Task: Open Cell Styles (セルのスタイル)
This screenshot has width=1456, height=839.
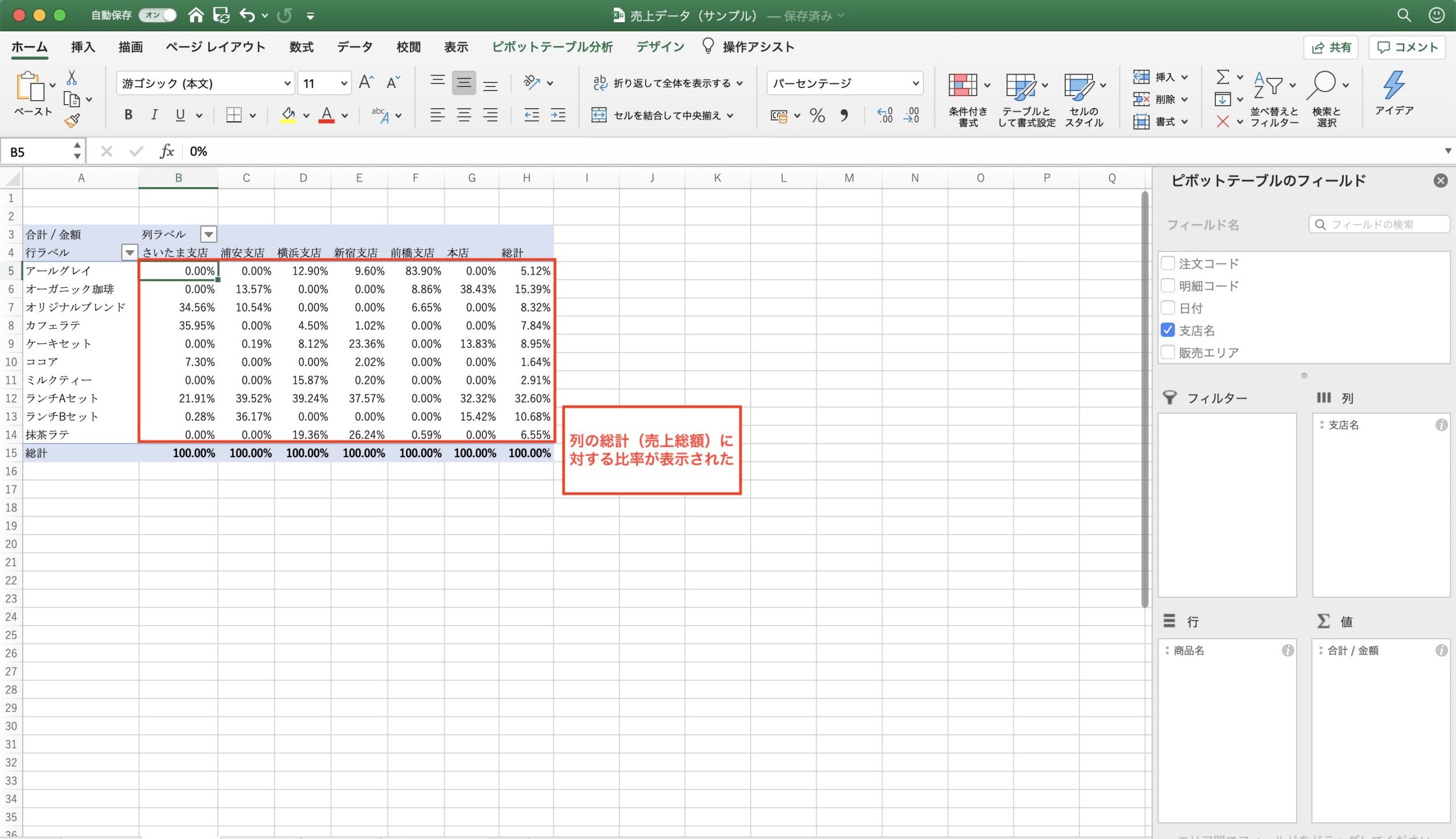Action: click(x=1084, y=99)
